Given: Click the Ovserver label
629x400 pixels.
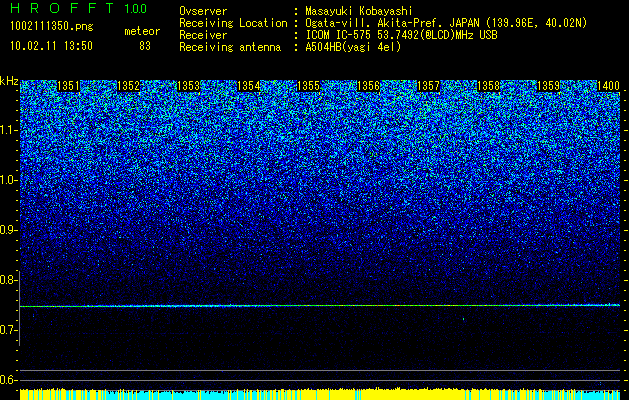Looking at the screenshot, I should [203, 11].
